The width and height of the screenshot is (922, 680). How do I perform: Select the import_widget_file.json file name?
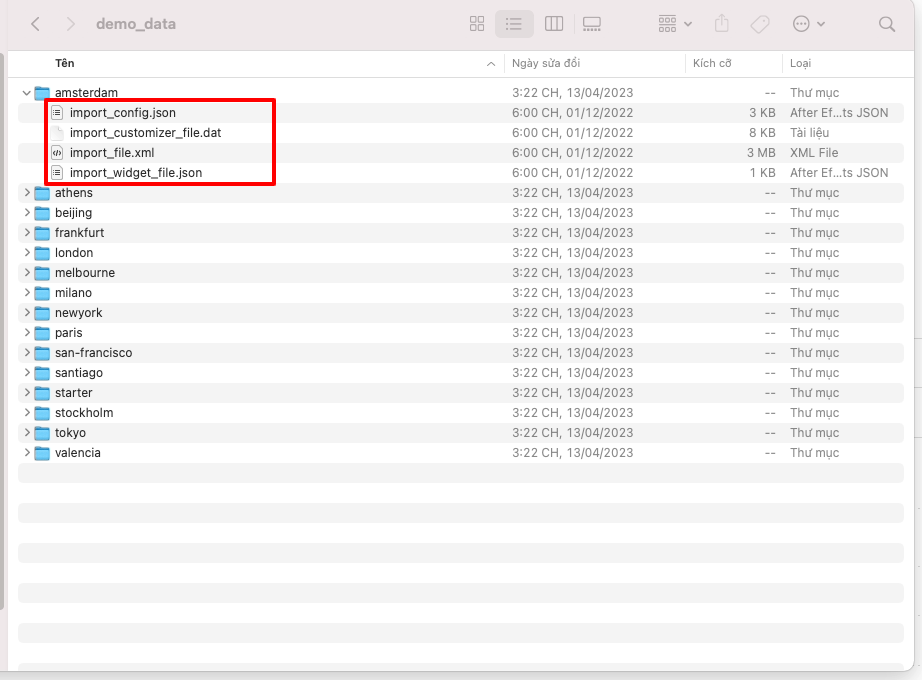pyautogui.click(x=136, y=173)
